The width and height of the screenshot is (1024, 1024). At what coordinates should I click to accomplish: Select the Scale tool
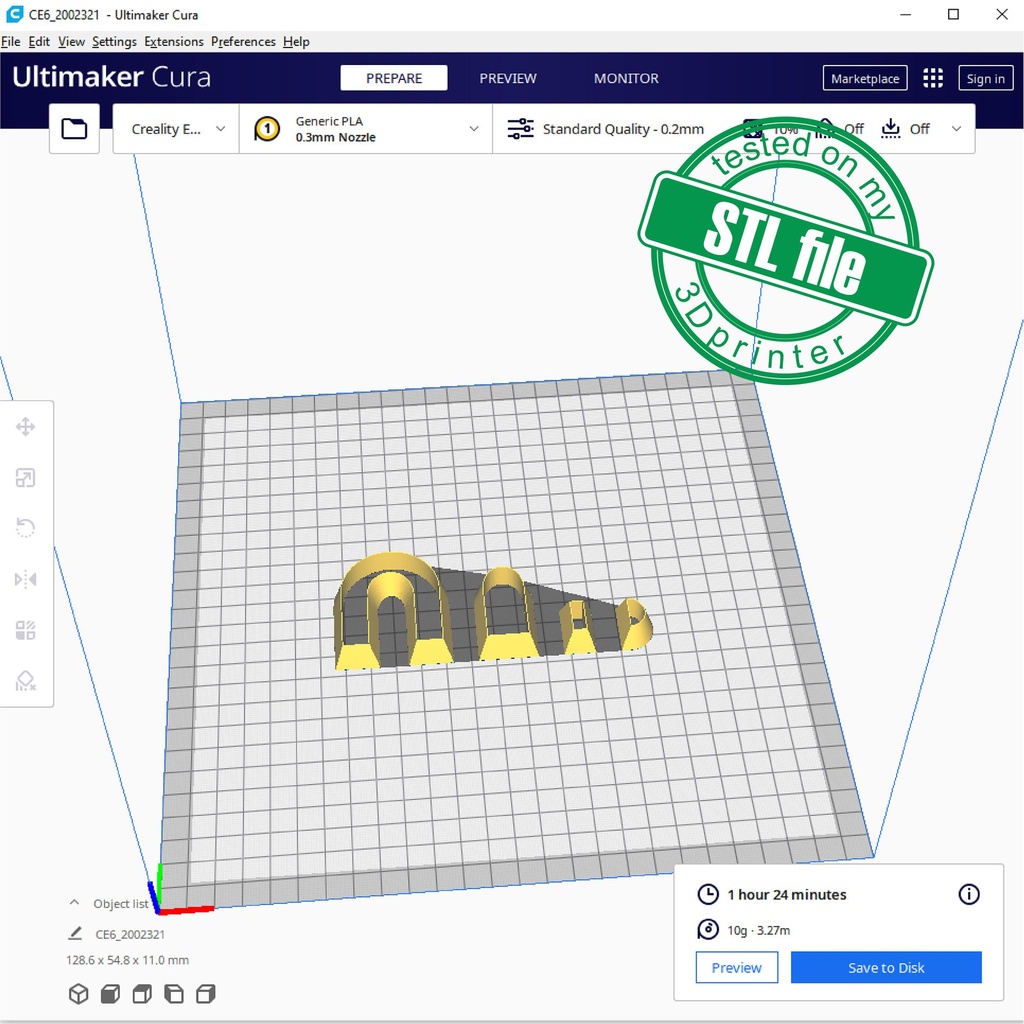26,478
